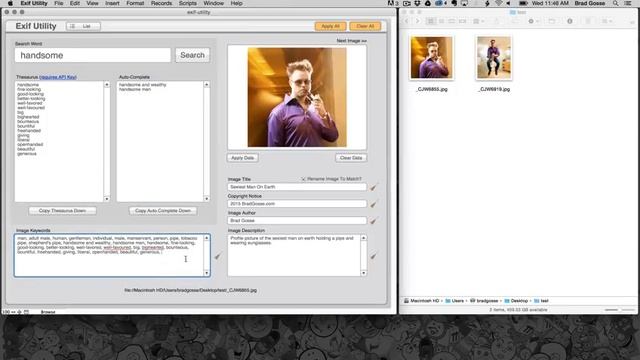Click in the Image Title field
This screenshot has width=640, height=360.
(297, 187)
